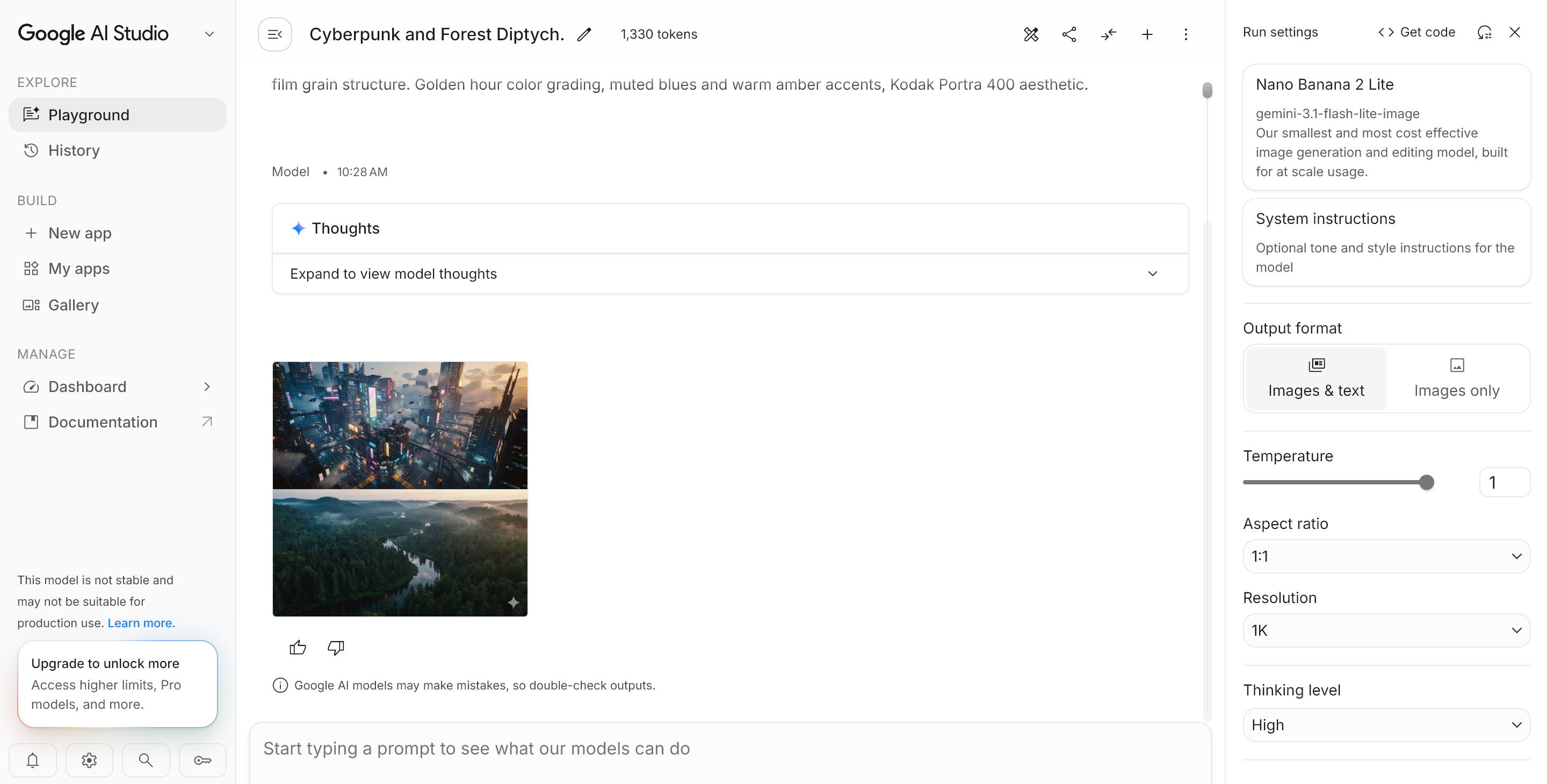Give thumbs up to model response
This screenshot has width=1547, height=784.
point(298,647)
